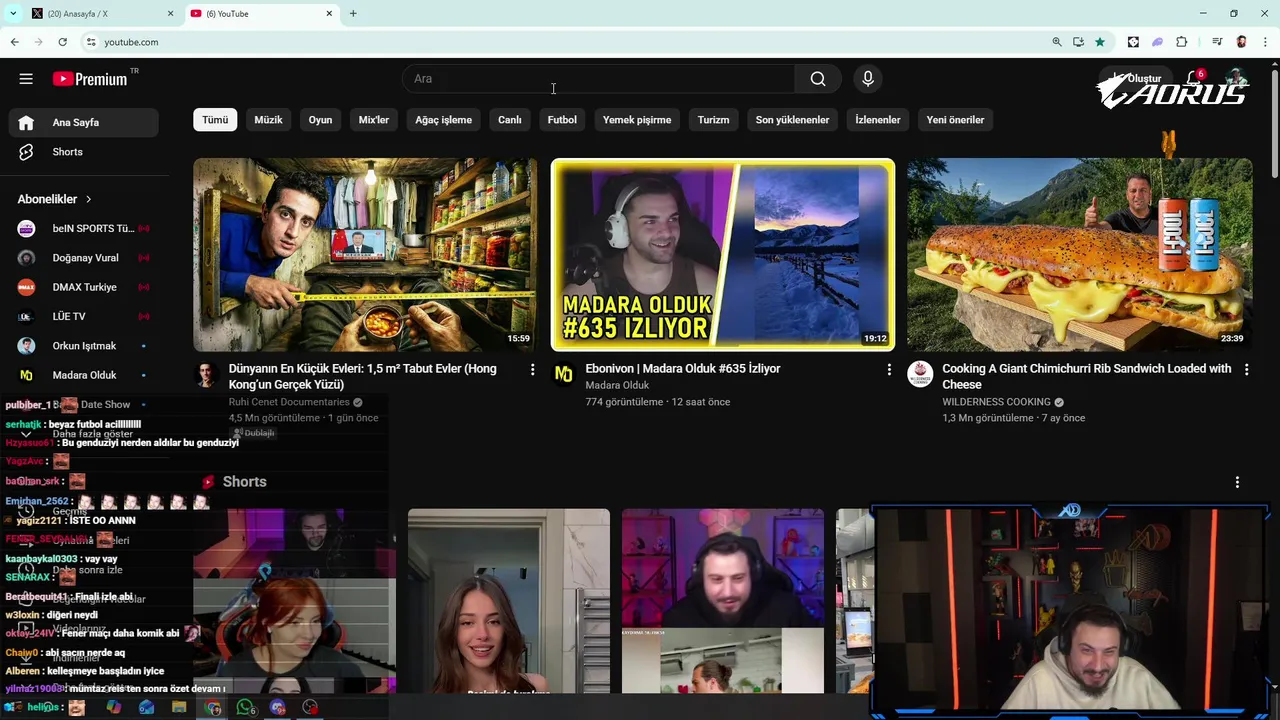Open the tab search dropdown arrow
This screenshot has width=1280, height=720.
tap(12, 13)
